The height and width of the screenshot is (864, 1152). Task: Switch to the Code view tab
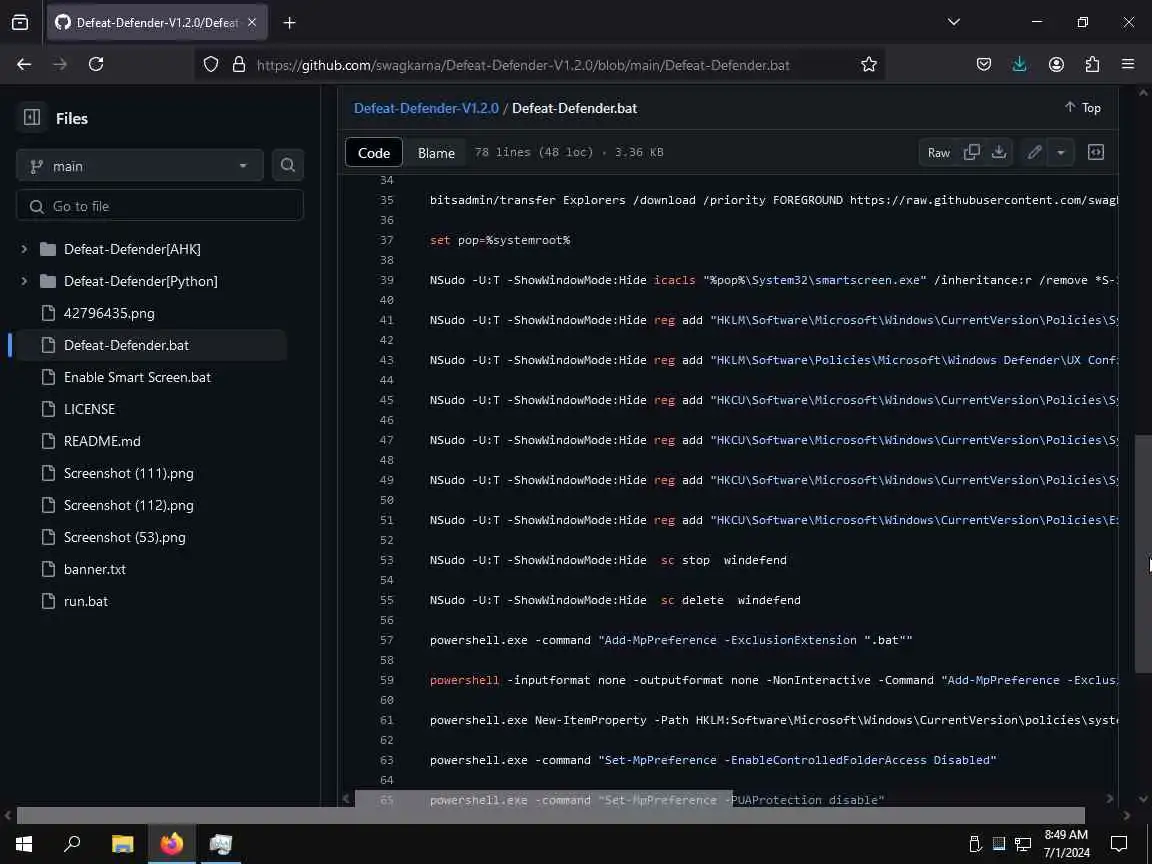(373, 153)
